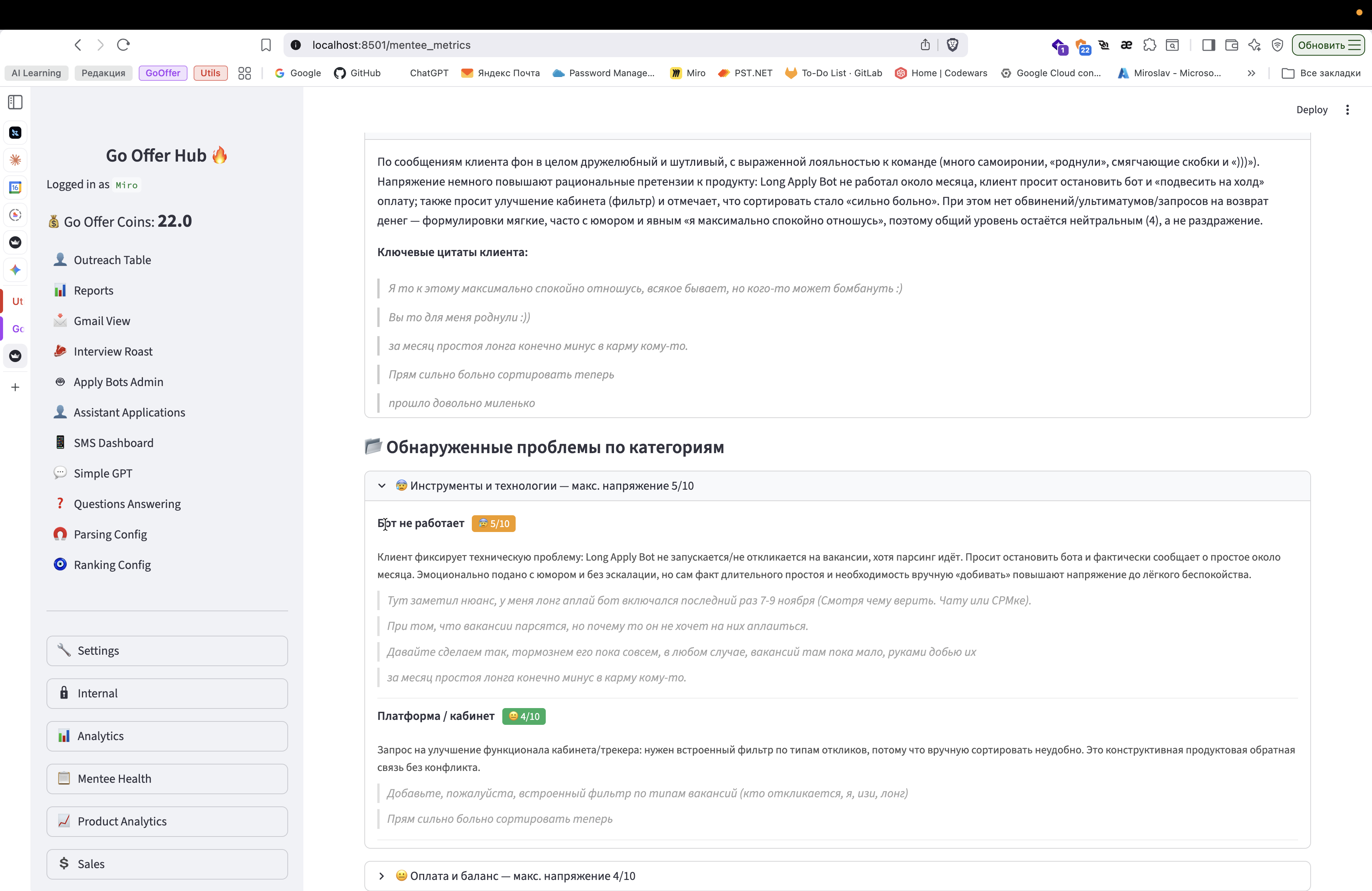
Task: Click the bookmark icon beside address bar
Action: pos(266,45)
